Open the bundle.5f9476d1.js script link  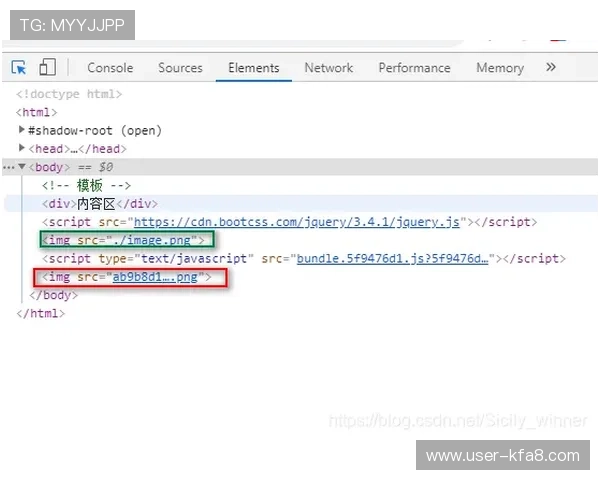[x=391, y=258]
